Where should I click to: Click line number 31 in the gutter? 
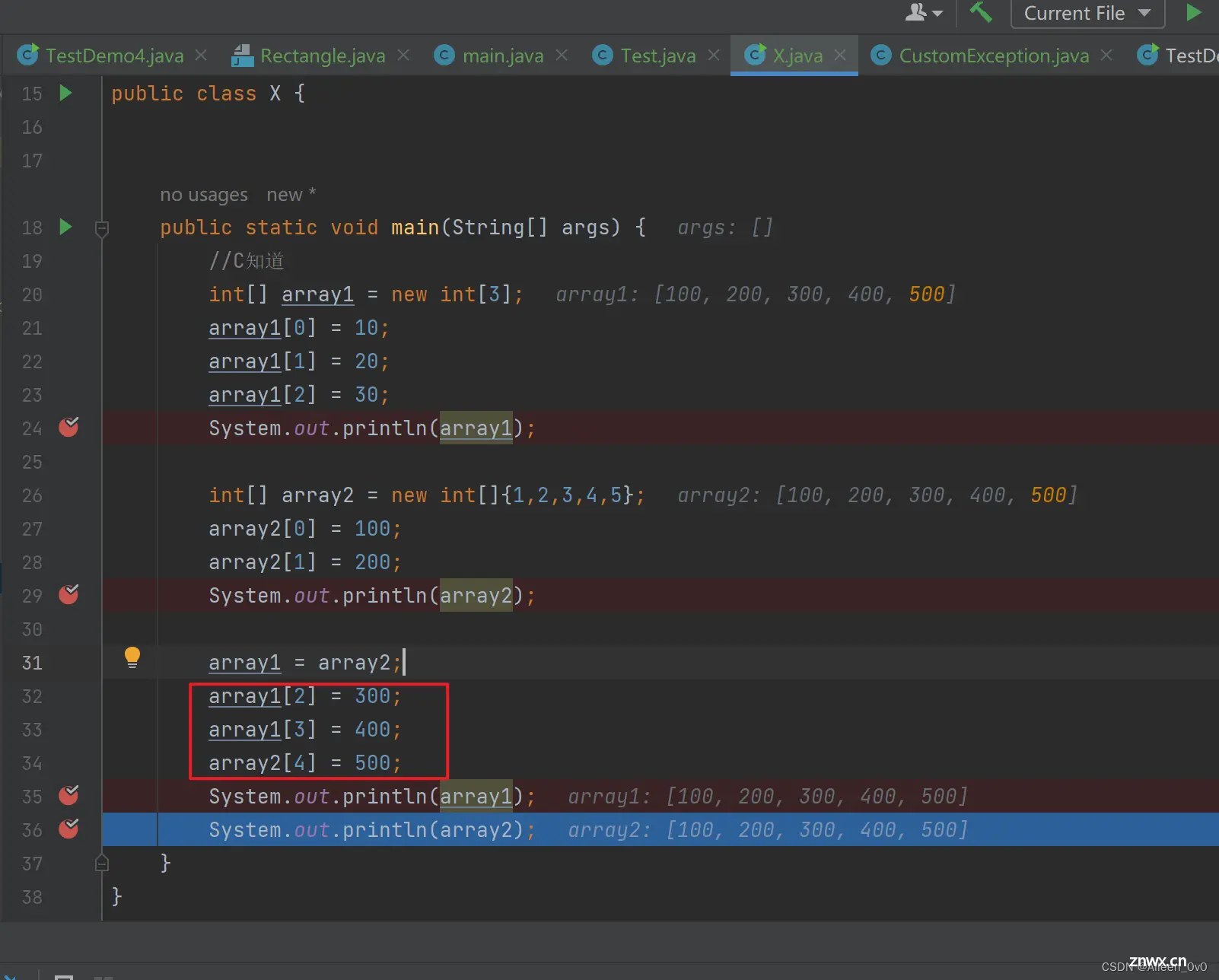(x=32, y=663)
